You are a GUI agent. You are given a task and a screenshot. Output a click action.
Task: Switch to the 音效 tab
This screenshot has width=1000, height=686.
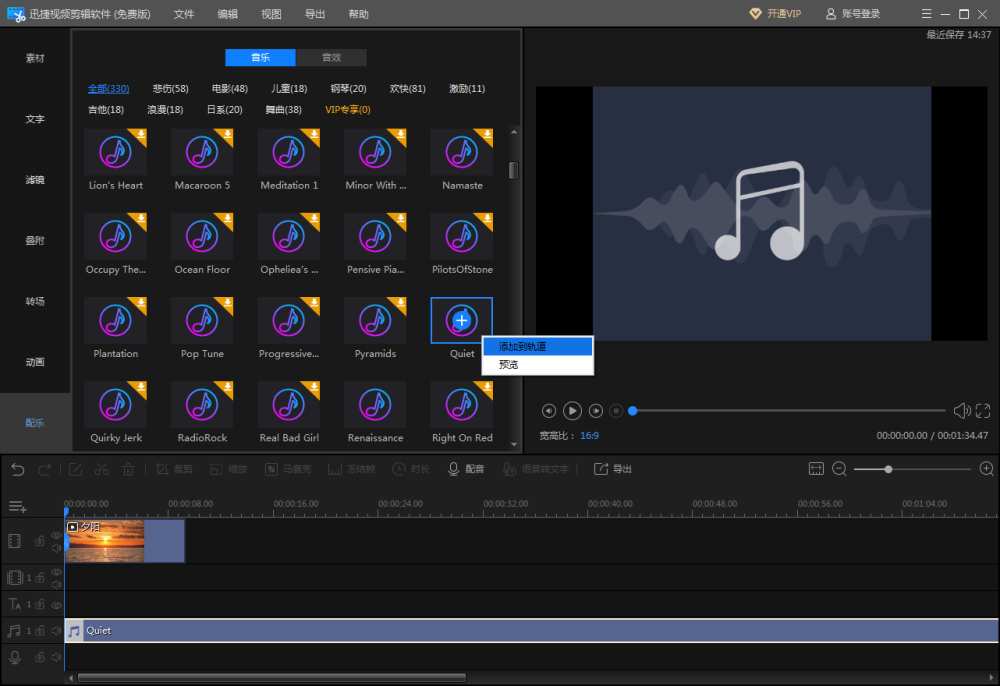[x=331, y=58]
